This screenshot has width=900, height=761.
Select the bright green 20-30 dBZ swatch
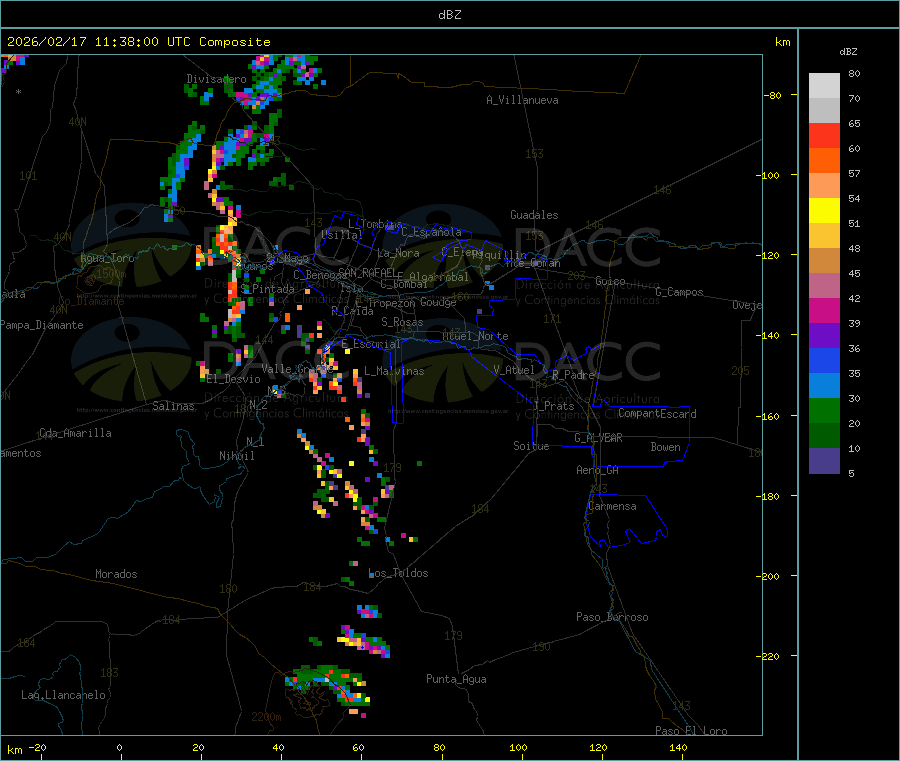click(824, 410)
